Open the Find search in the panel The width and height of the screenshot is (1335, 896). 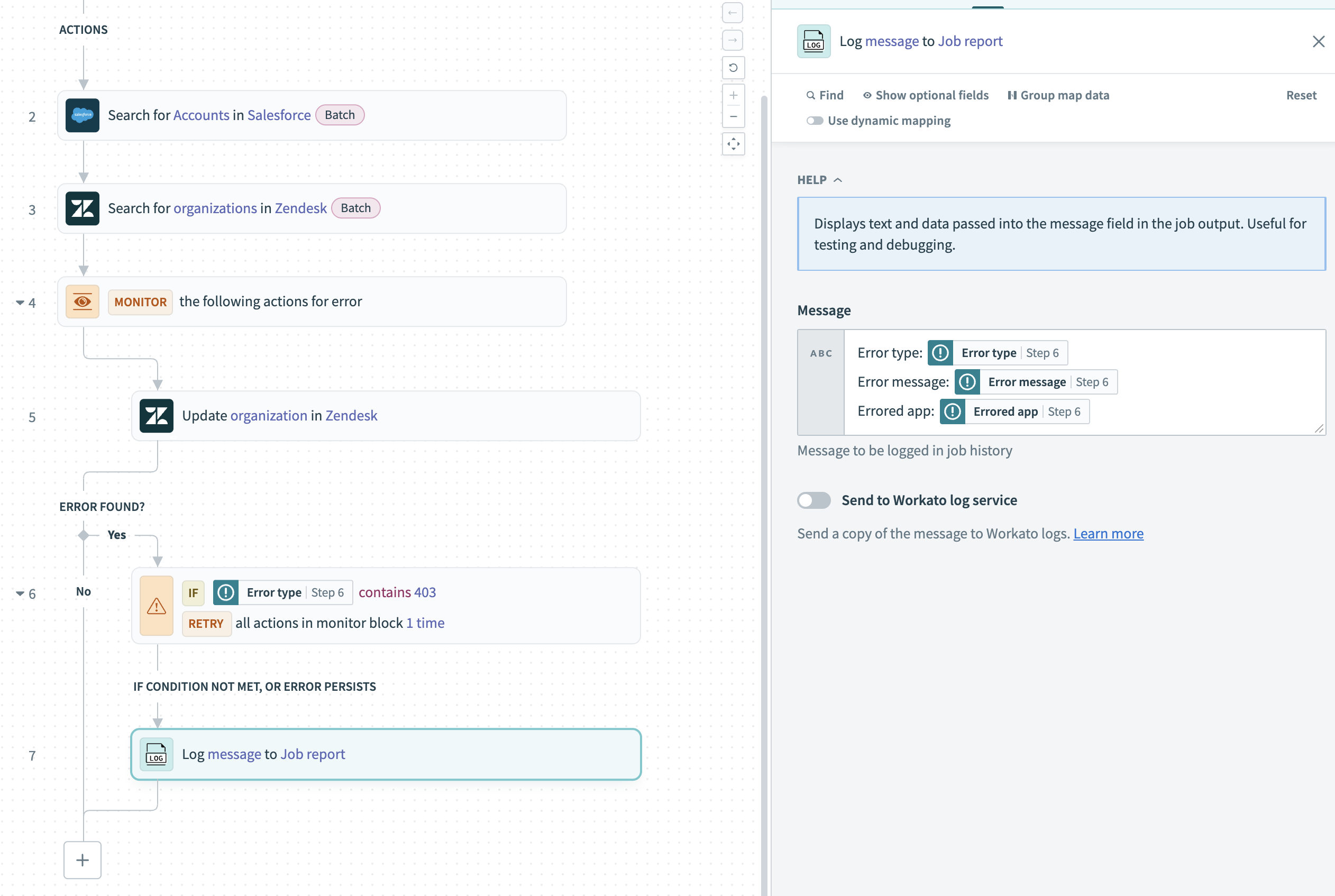(x=824, y=95)
